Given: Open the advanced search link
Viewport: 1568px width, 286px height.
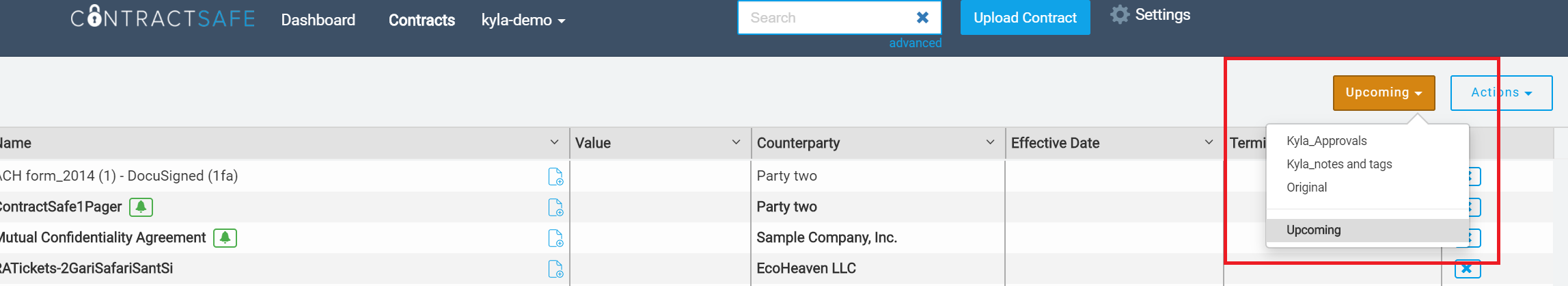Looking at the screenshot, I should [915, 43].
